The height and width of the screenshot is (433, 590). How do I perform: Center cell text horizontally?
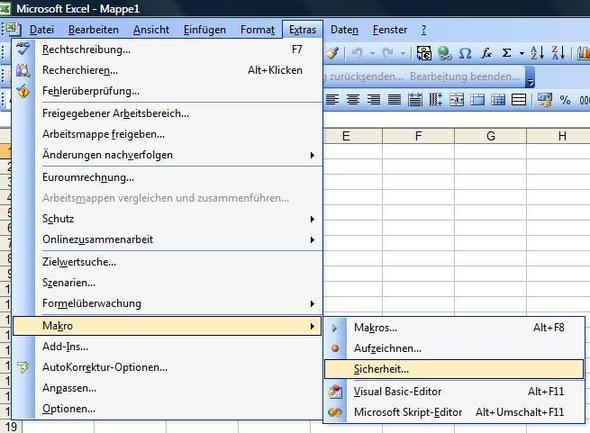pos(353,100)
